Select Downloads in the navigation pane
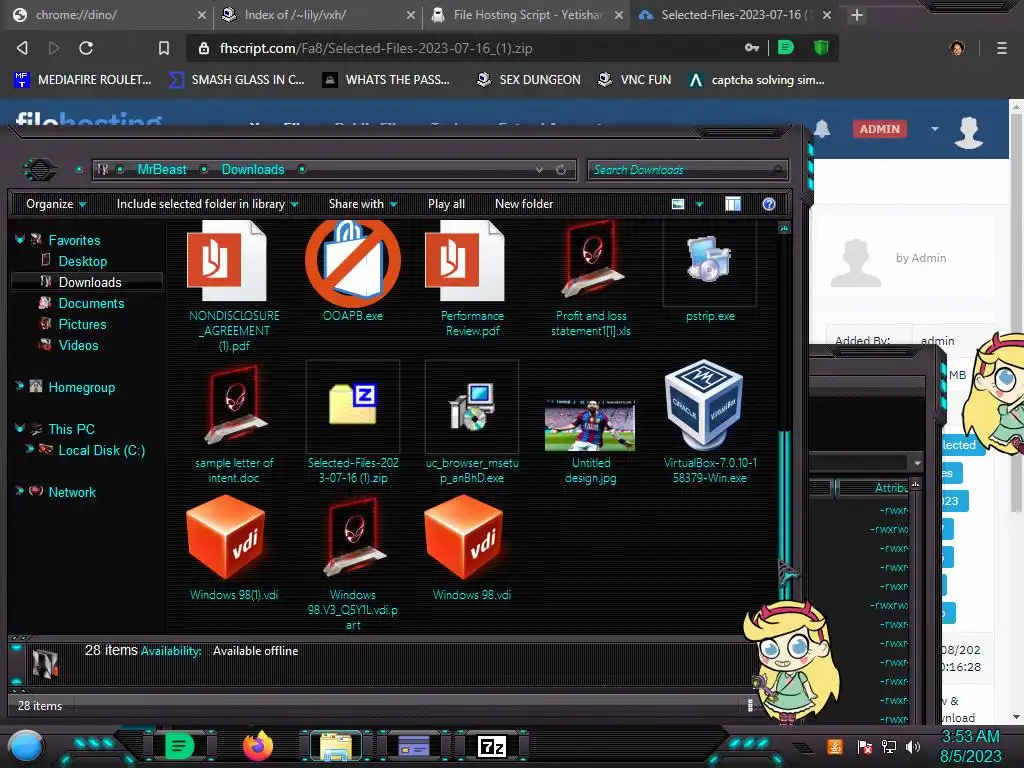The height and width of the screenshot is (768, 1024). tap(89, 282)
